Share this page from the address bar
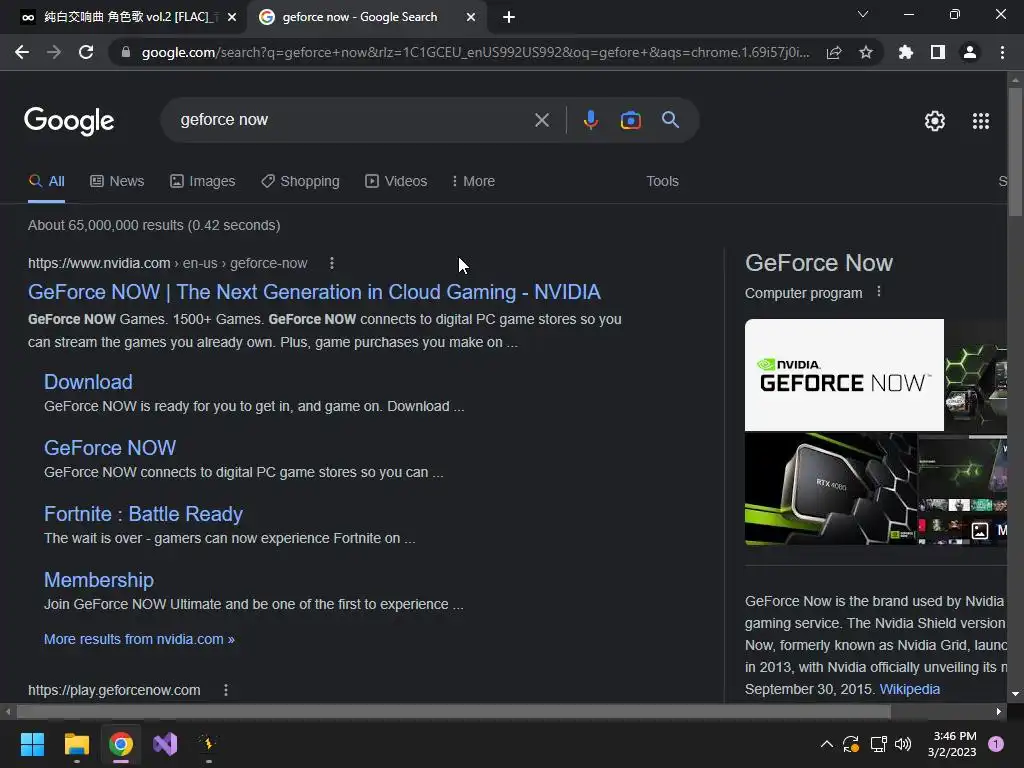The image size is (1024, 768). tap(833, 52)
